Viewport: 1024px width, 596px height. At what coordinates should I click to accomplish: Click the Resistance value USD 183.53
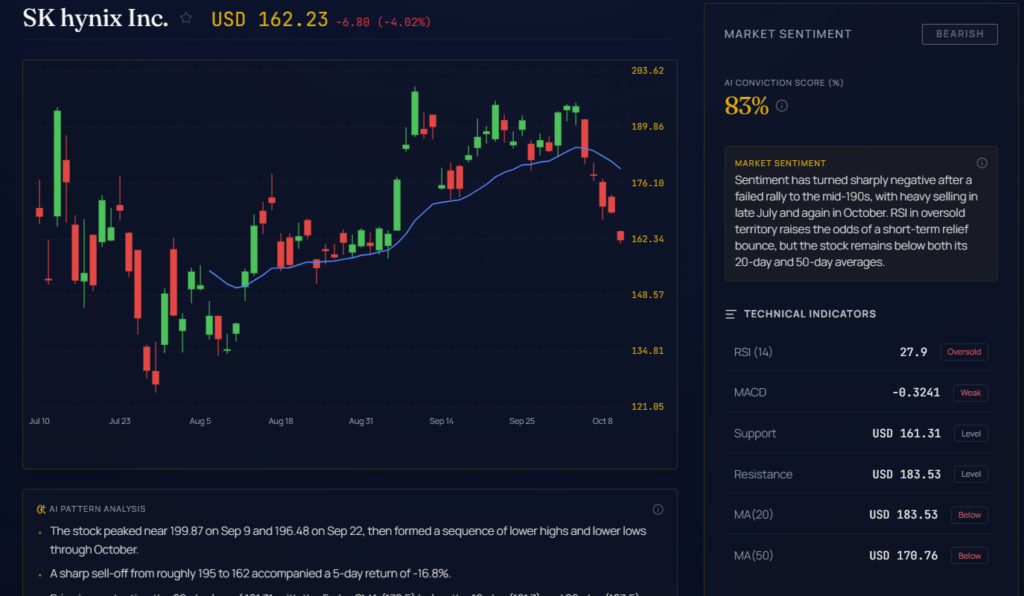906,475
